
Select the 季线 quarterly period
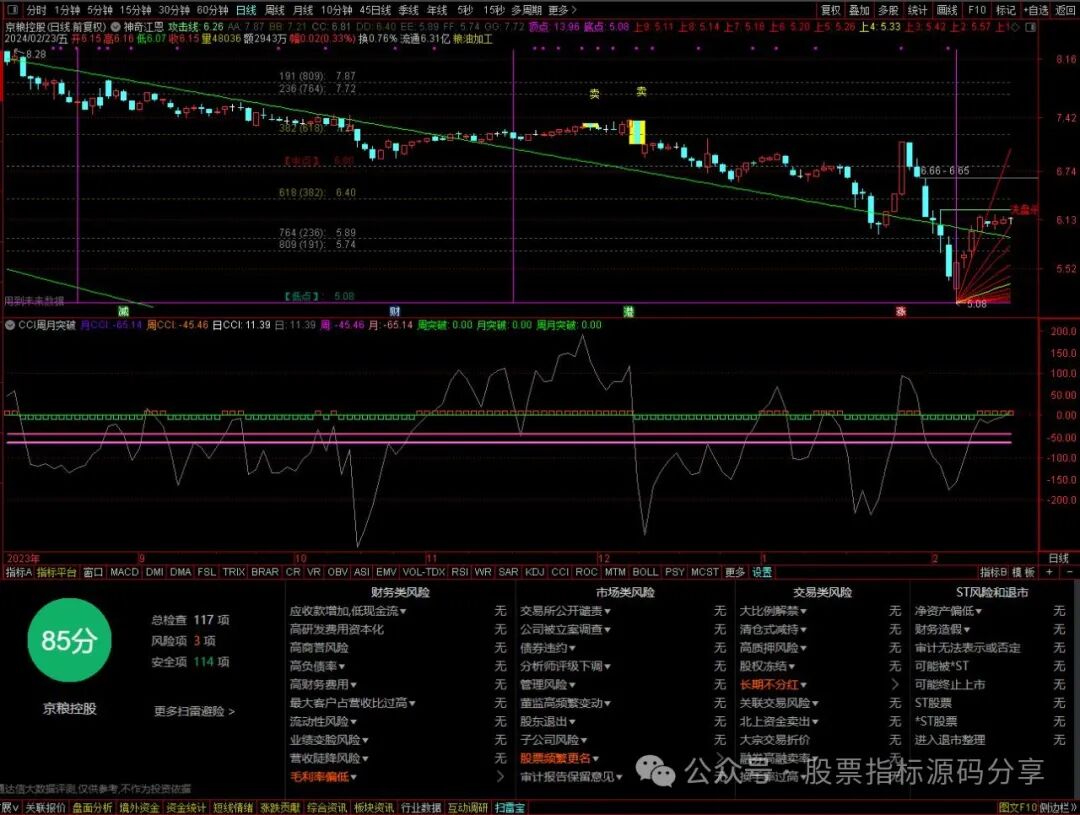coord(408,10)
